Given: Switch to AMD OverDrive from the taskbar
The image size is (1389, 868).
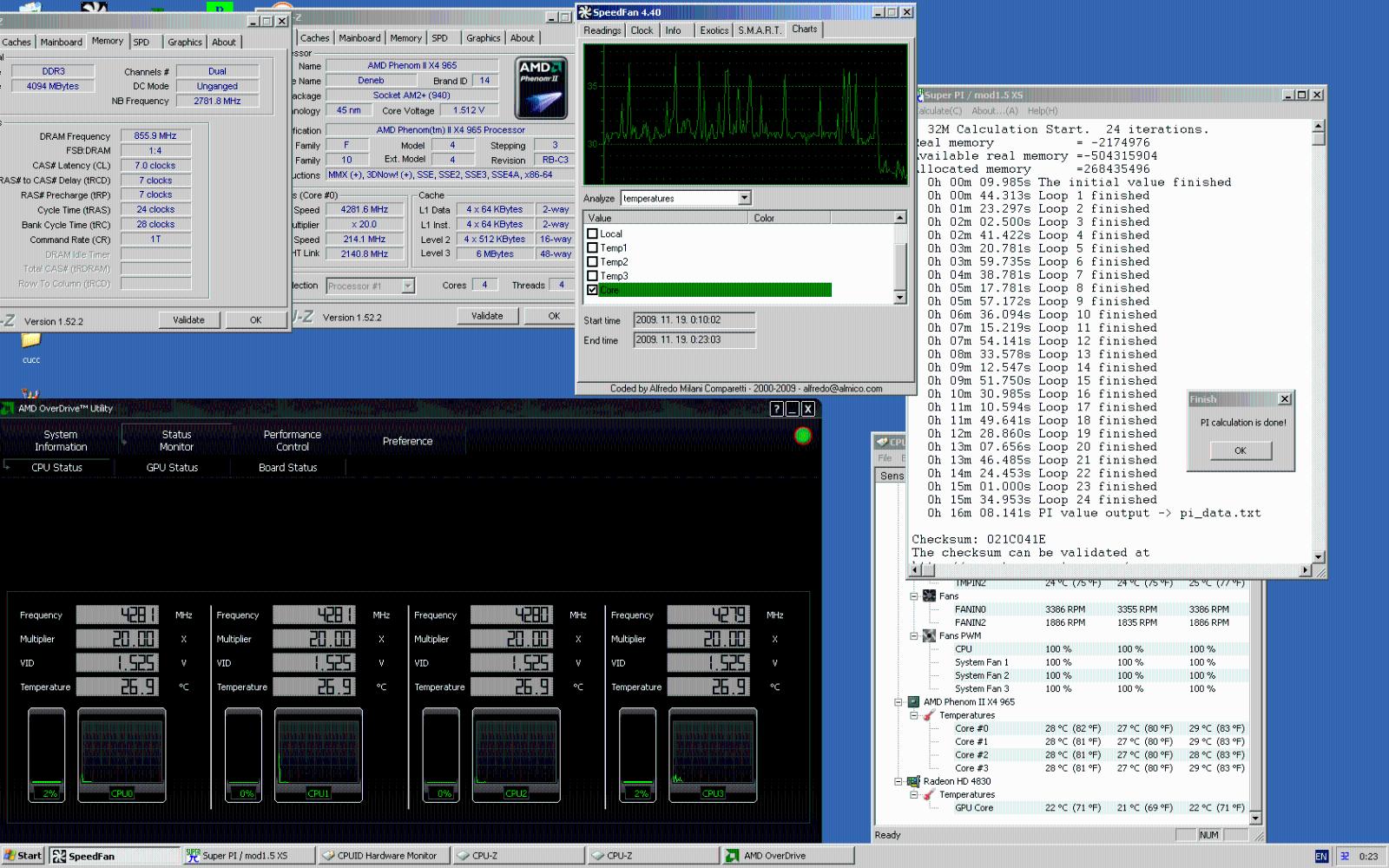Looking at the screenshot, I should click(x=788, y=856).
